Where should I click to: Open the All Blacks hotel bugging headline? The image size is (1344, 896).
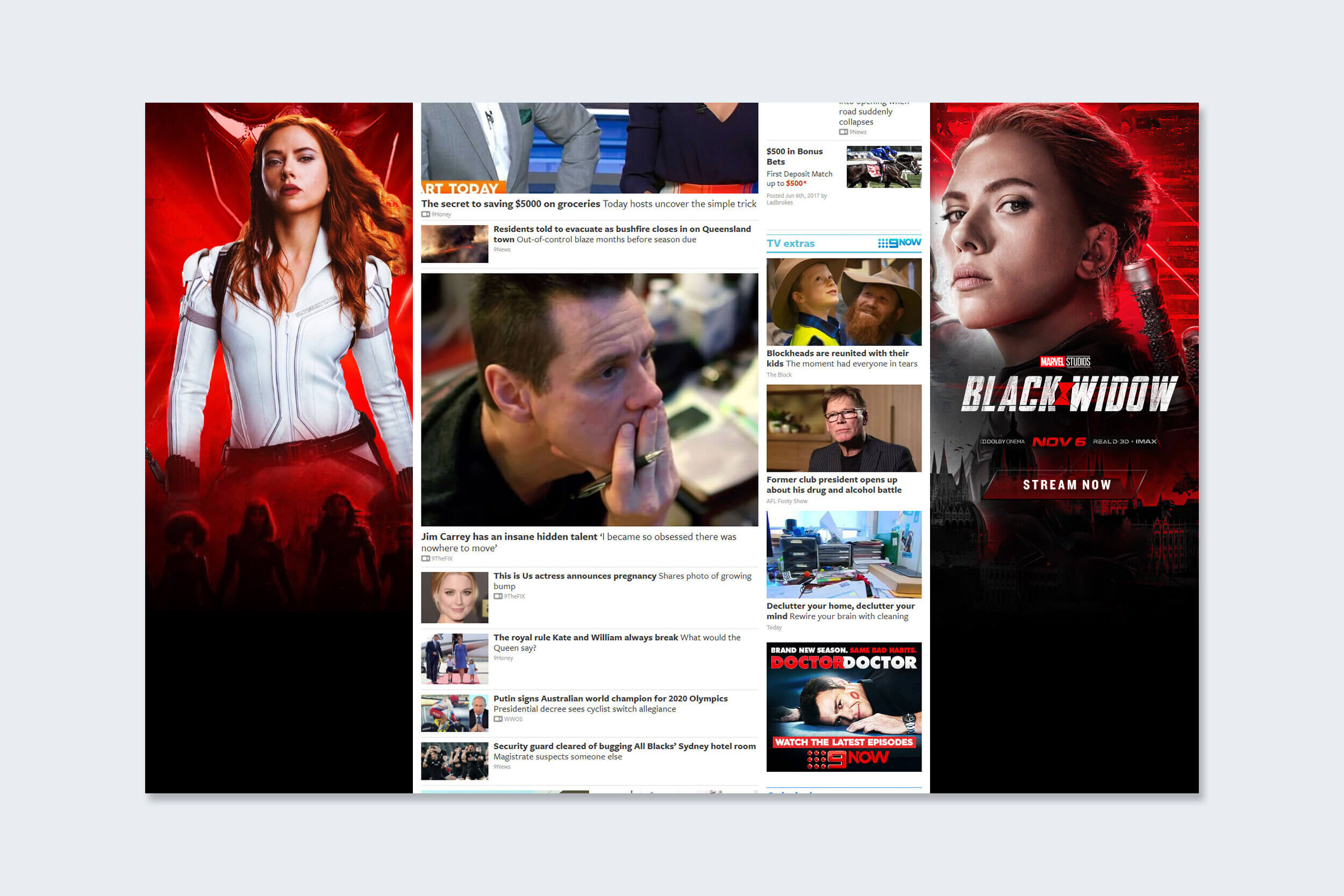pos(624,746)
